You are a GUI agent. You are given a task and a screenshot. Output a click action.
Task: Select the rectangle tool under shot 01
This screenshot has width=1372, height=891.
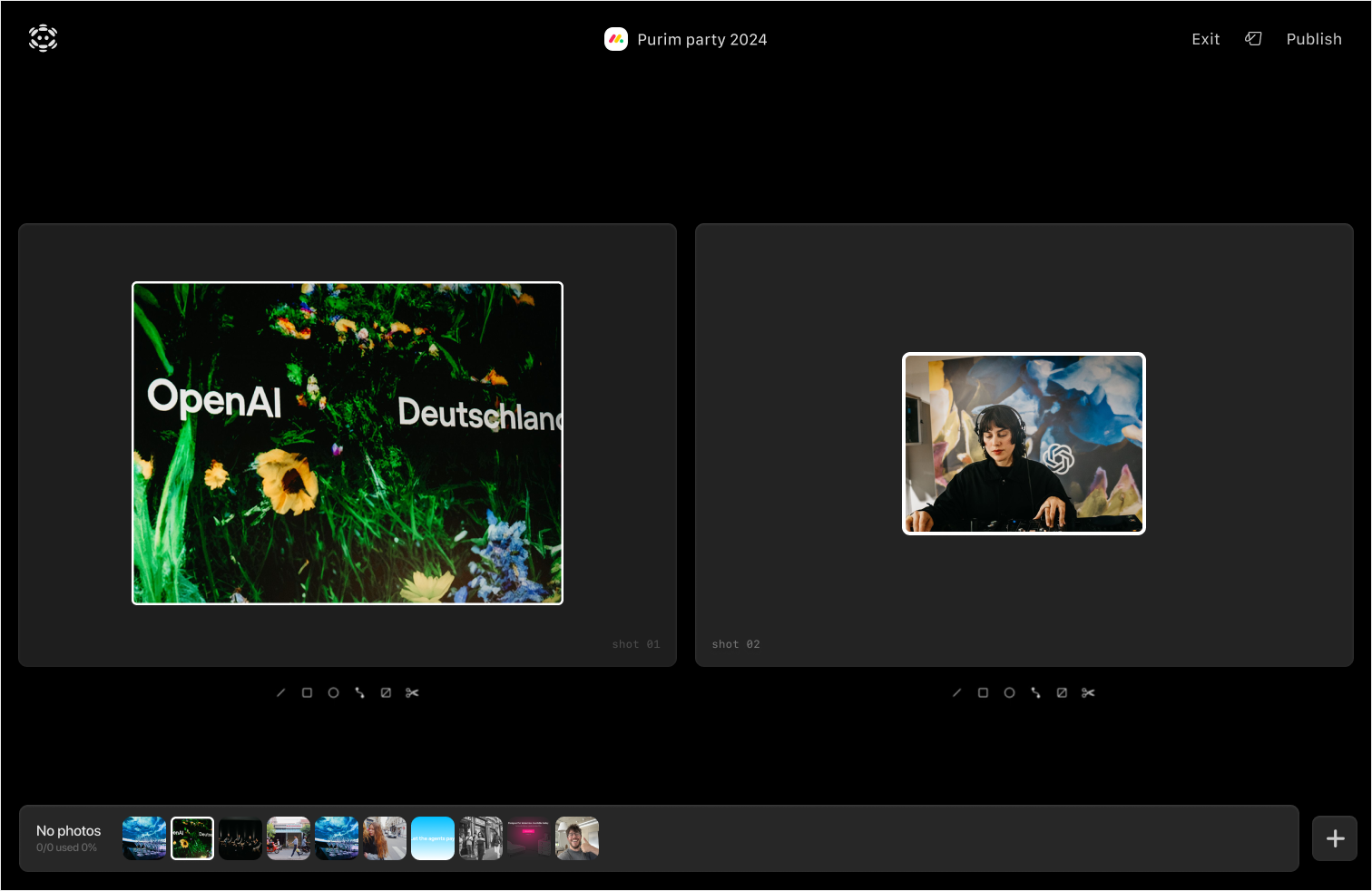click(308, 693)
